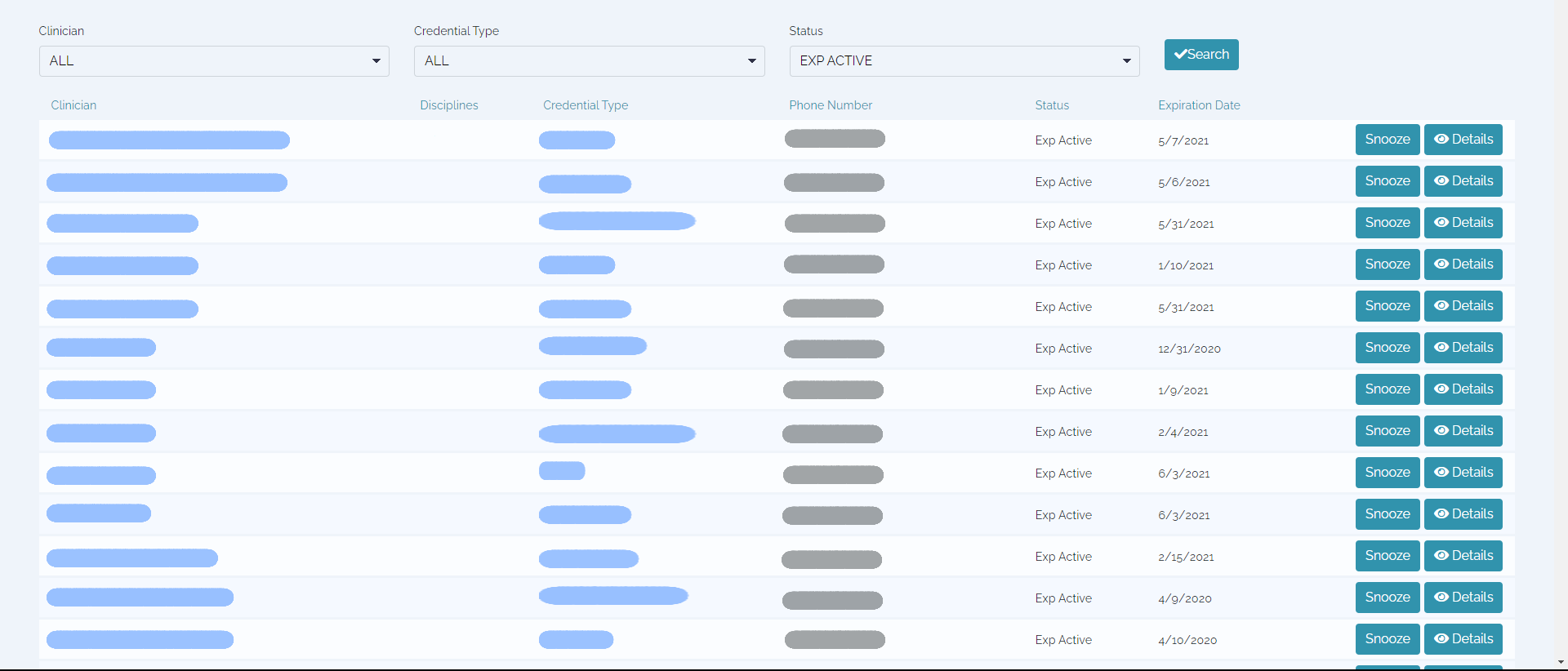Click the Disciplines column header
This screenshot has height=671, width=1568.
pyautogui.click(x=449, y=105)
